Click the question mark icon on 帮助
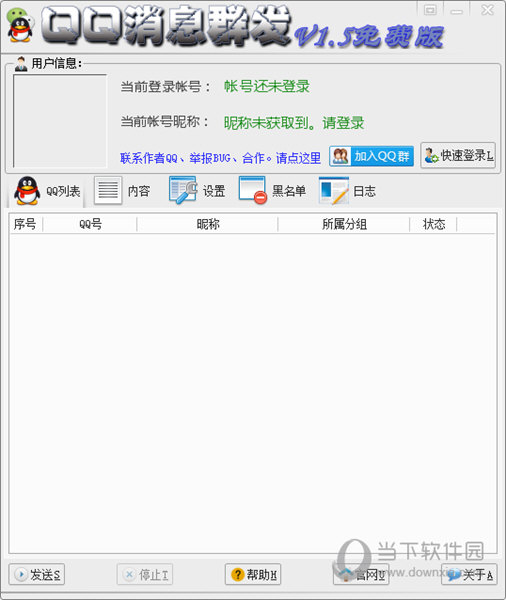The height and width of the screenshot is (600, 506). pyautogui.click(x=237, y=574)
